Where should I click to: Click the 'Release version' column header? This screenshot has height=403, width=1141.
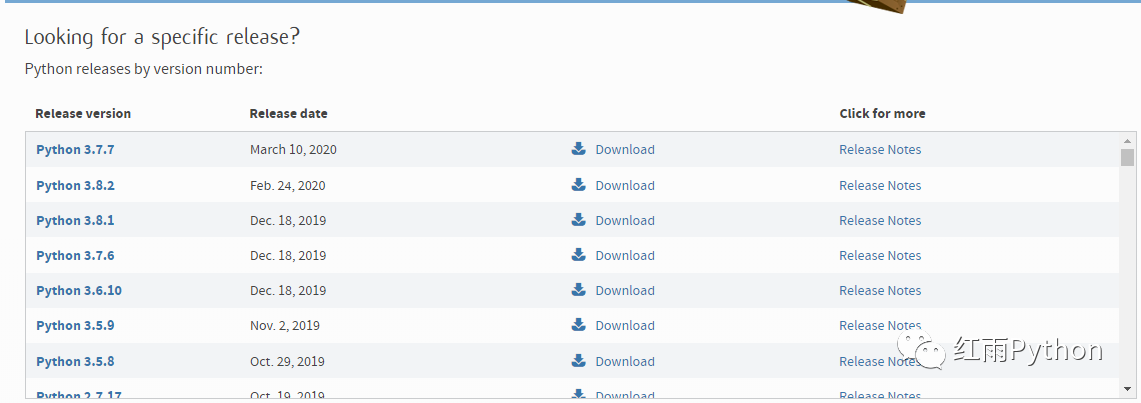point(83,113)
